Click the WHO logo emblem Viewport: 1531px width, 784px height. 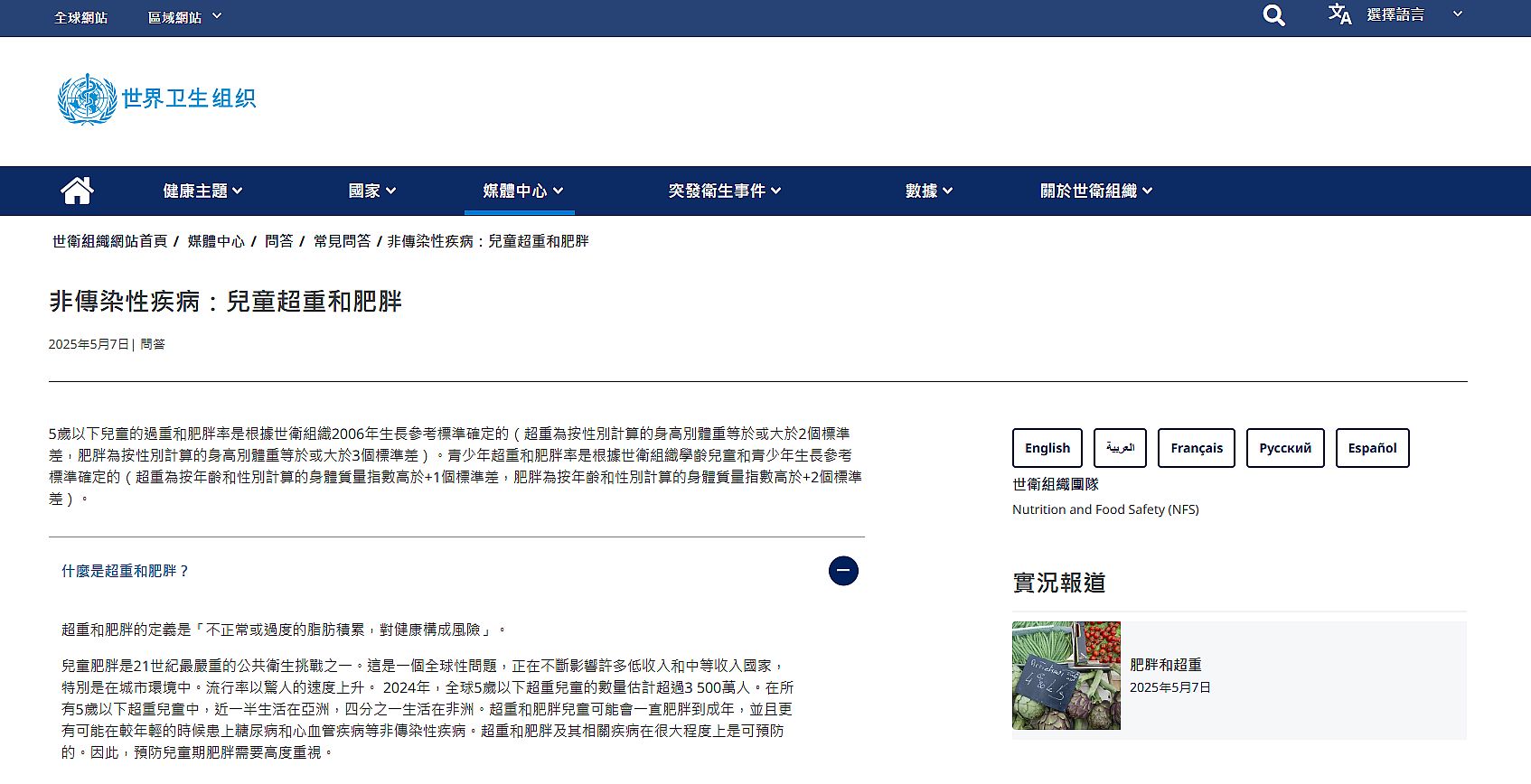pyautogui.click(x=87, y=99)
